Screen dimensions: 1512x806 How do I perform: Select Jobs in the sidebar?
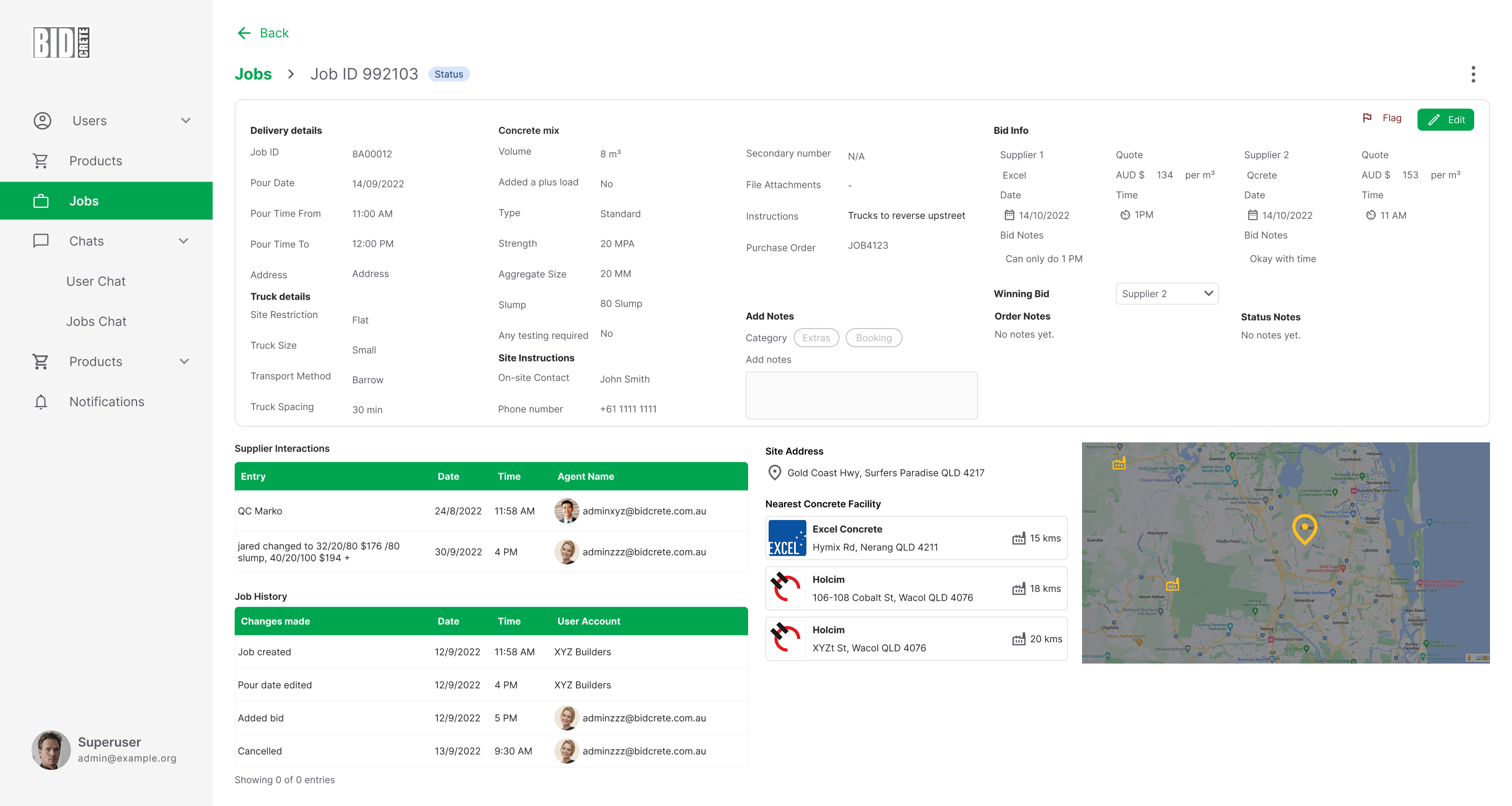point(106,200)
